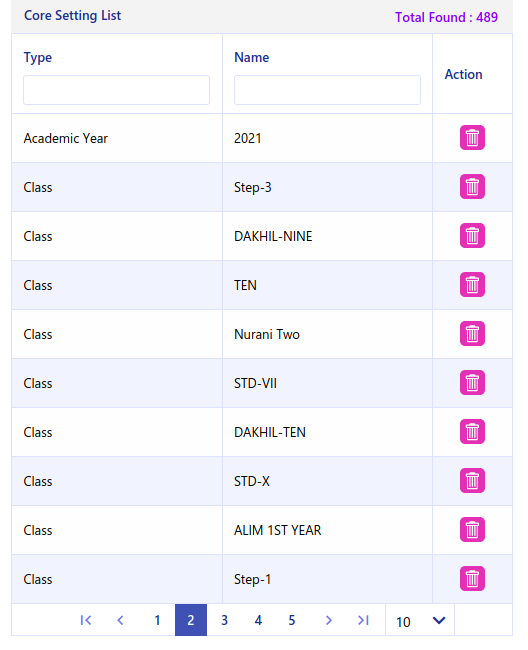Remove the DAKHIL-NINE class entry
The image size is (528, 650).
pos(472,235)
